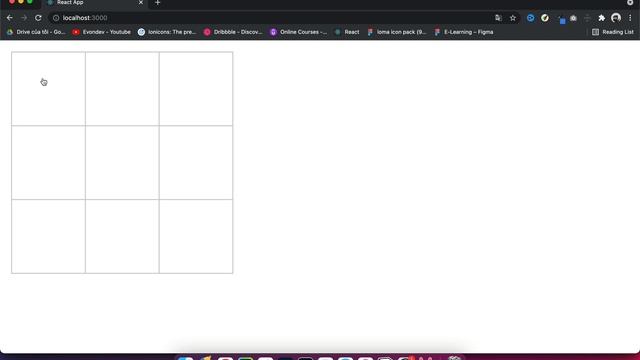Mark the bottom-middle board cell
The image size is (640, 360).
tap(122, 236)
